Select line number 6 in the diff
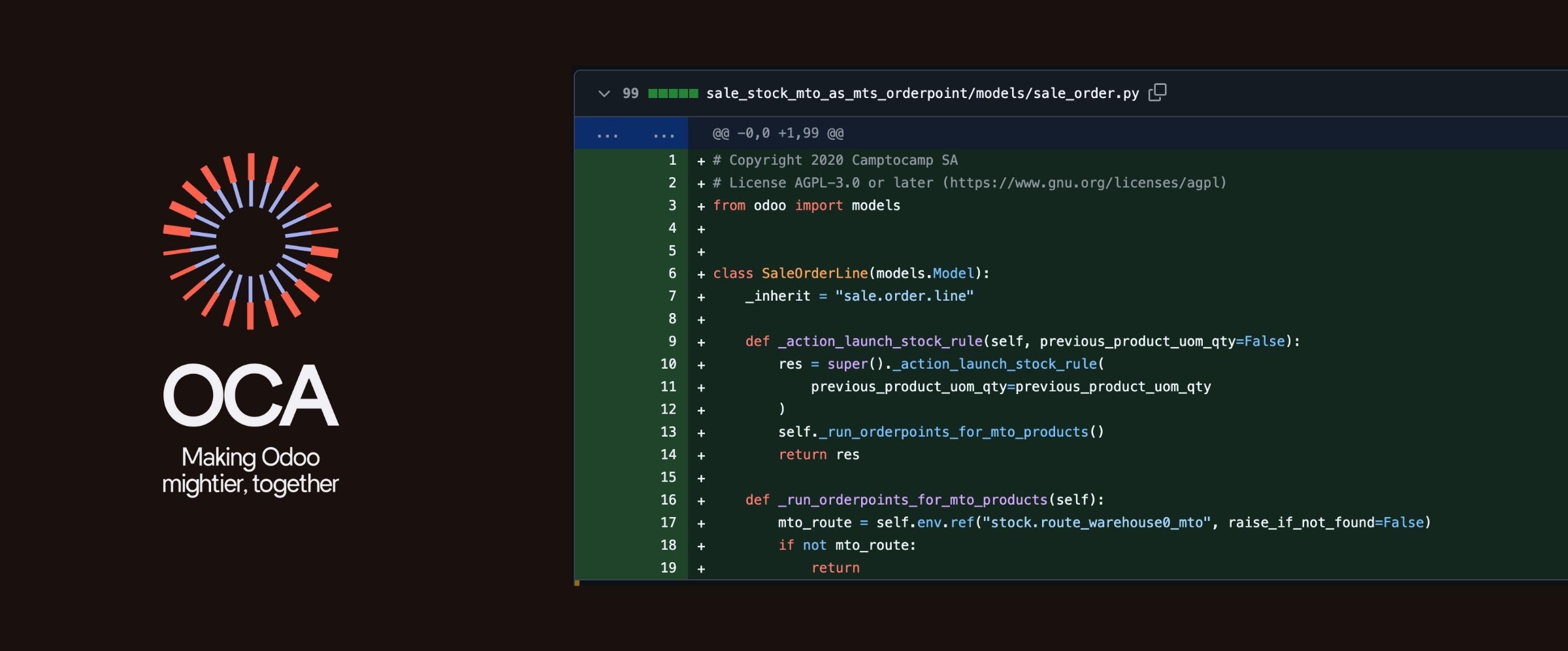The width and height of the screenshot is (1568, 651). (x=672, y=273)
